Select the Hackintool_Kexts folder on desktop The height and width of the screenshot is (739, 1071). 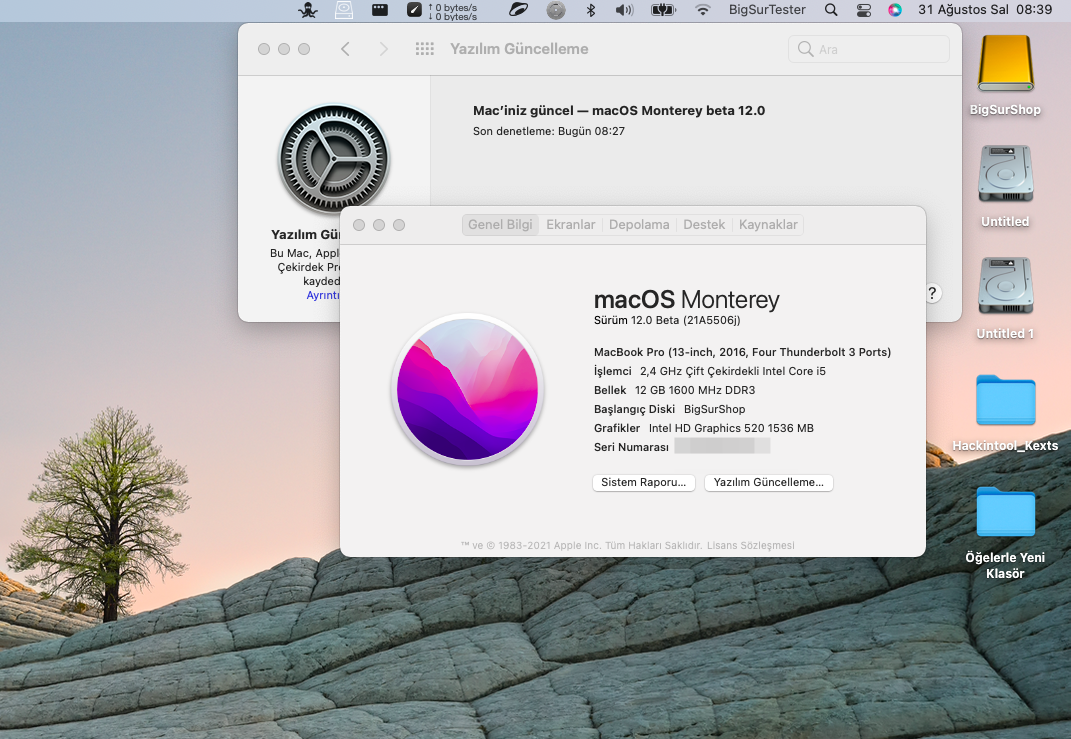[x=1005, y=400]
